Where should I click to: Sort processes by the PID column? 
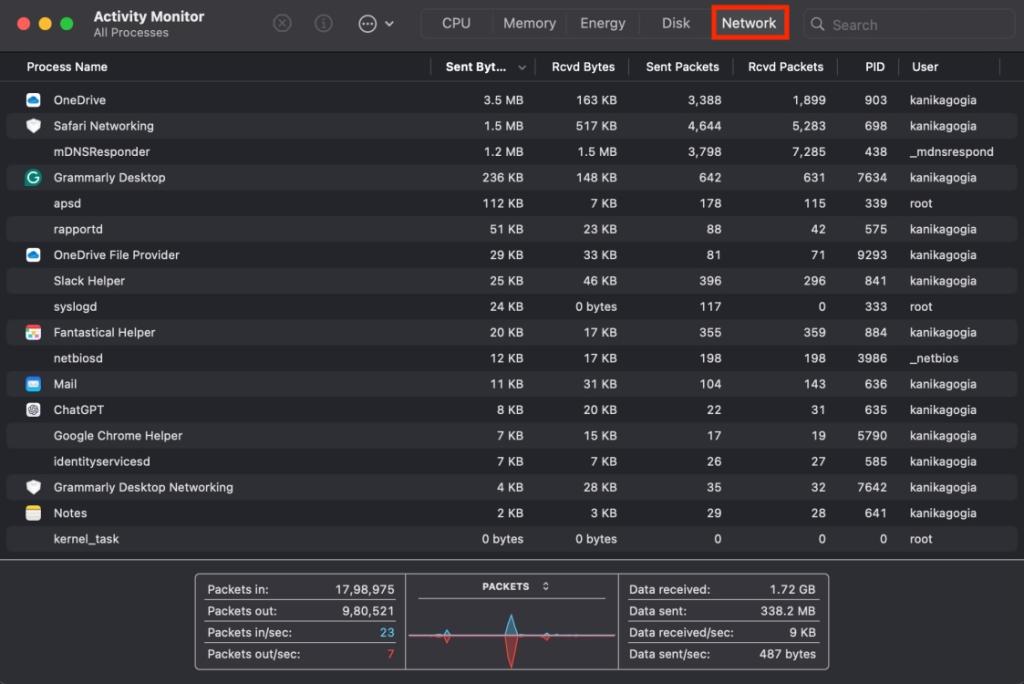point(874,67)
